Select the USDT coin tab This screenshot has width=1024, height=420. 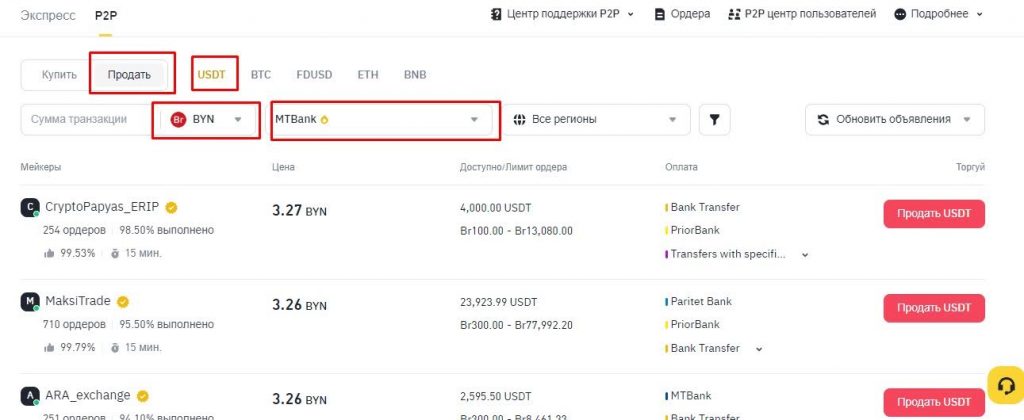(x=212, y=74)
